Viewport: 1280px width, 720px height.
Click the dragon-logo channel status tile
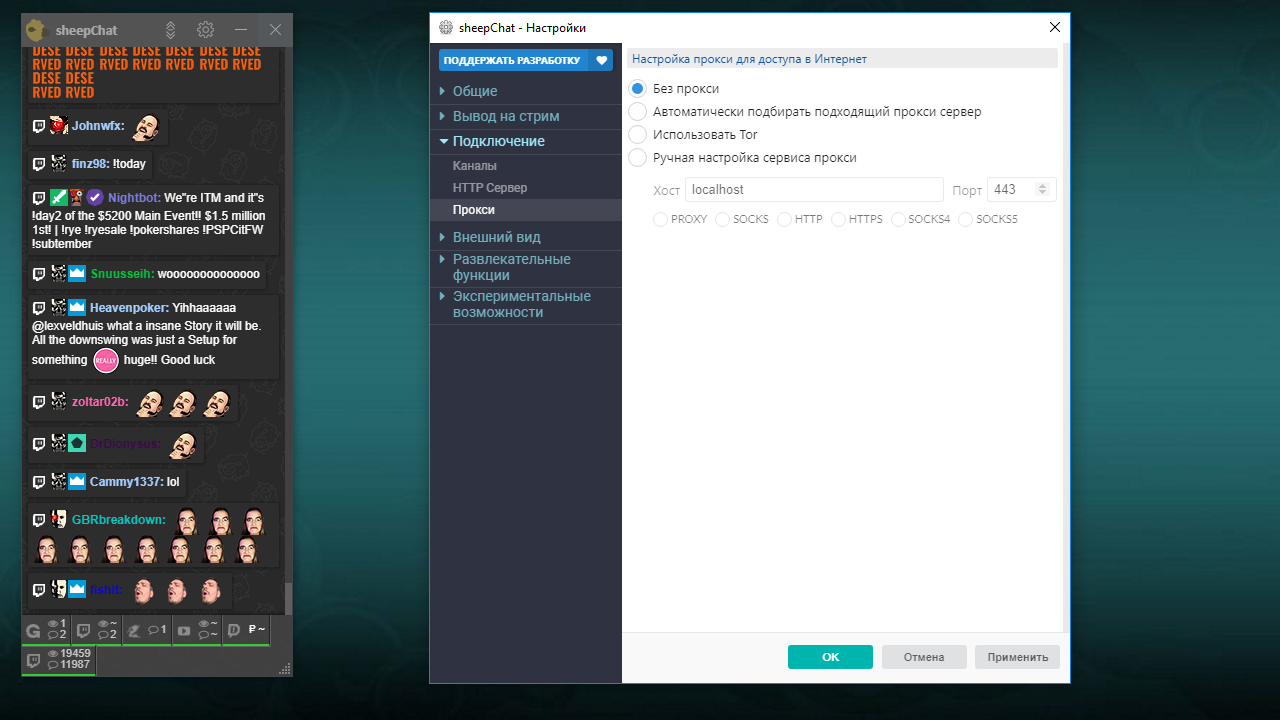(x=147, y=630)
